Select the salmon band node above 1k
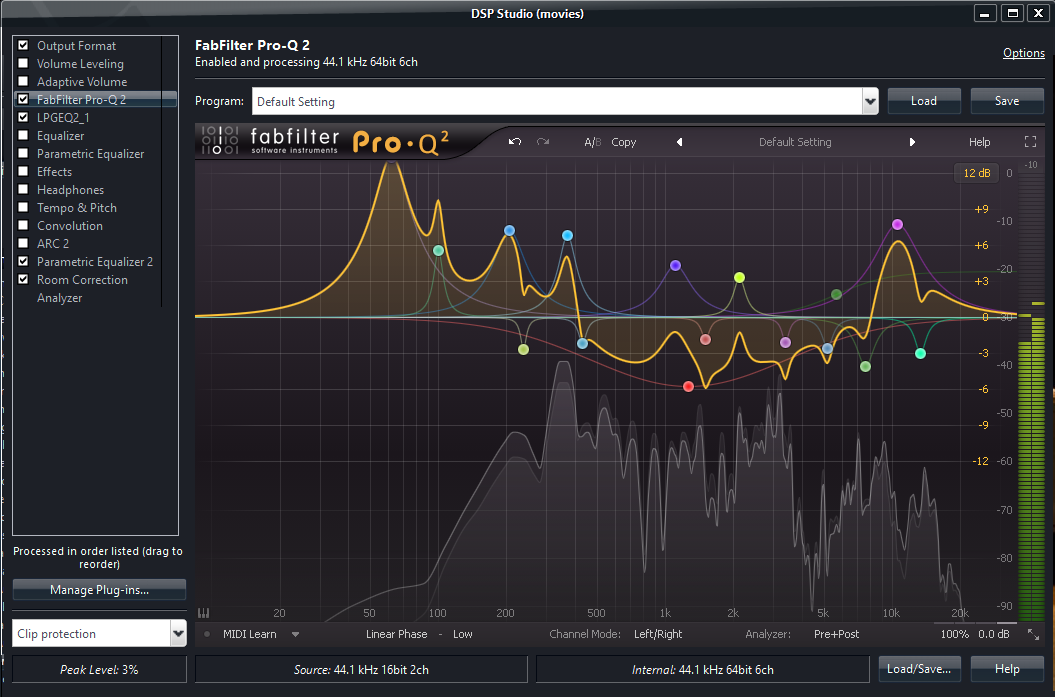1055x697 pixels. coord(705,339)
